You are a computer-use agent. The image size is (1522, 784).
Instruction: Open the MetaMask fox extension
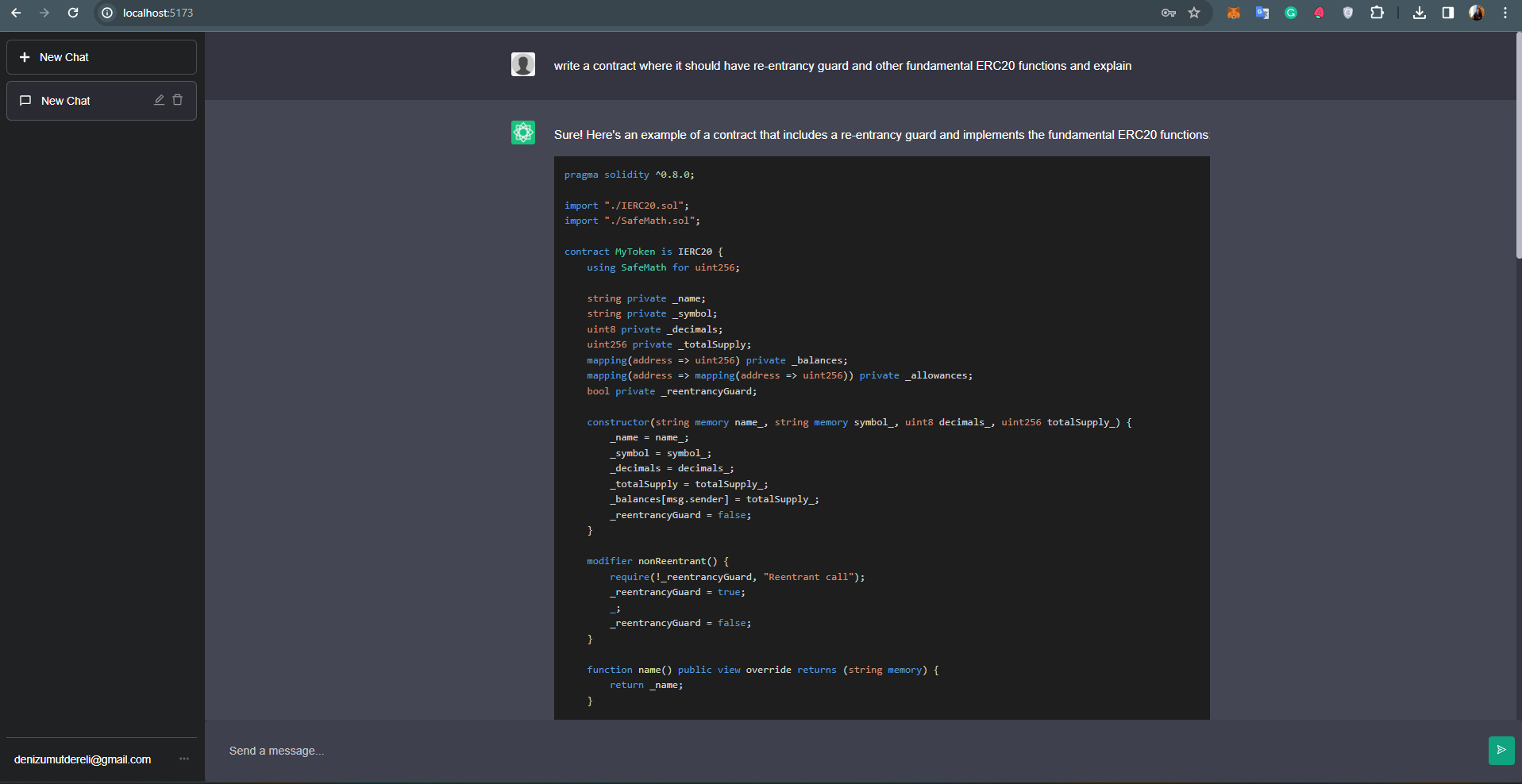1233,13
